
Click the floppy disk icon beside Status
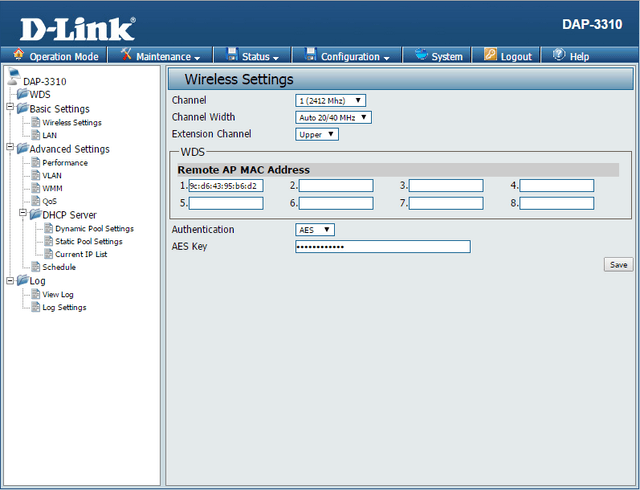click(x=232, y=54)
